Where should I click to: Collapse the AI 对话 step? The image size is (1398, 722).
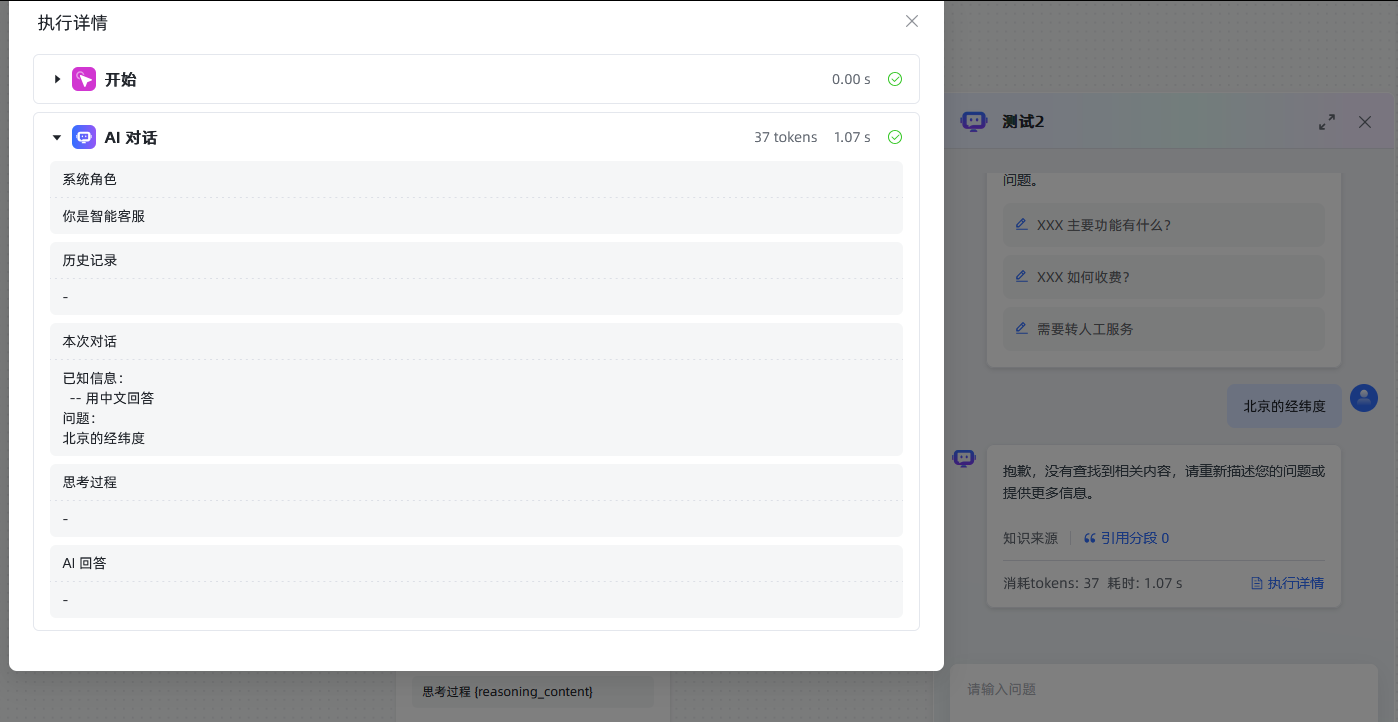[x=57, y=137]
